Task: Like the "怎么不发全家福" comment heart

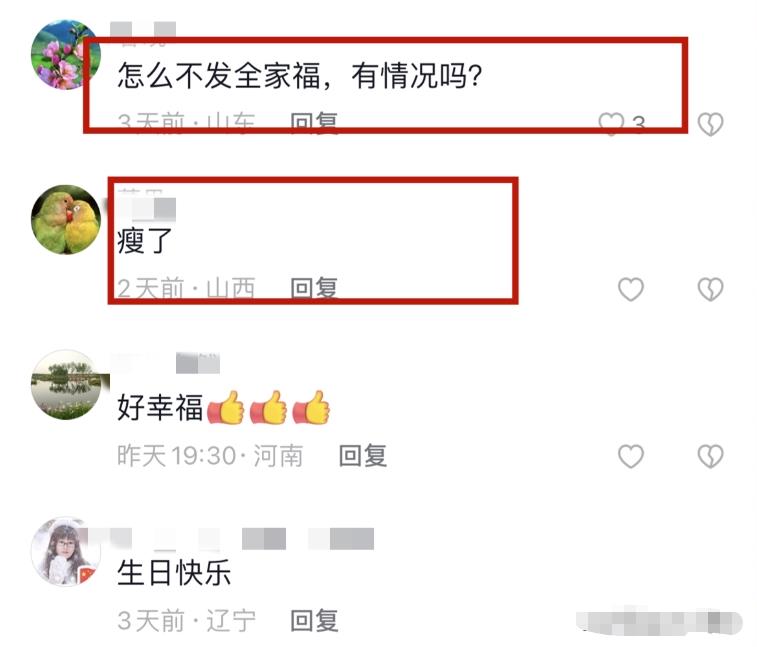Action: (x=611, y=124)
